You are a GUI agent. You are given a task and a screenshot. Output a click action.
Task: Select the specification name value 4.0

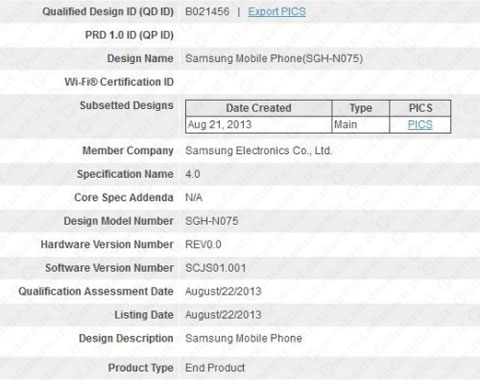click(x=193, y=174)
